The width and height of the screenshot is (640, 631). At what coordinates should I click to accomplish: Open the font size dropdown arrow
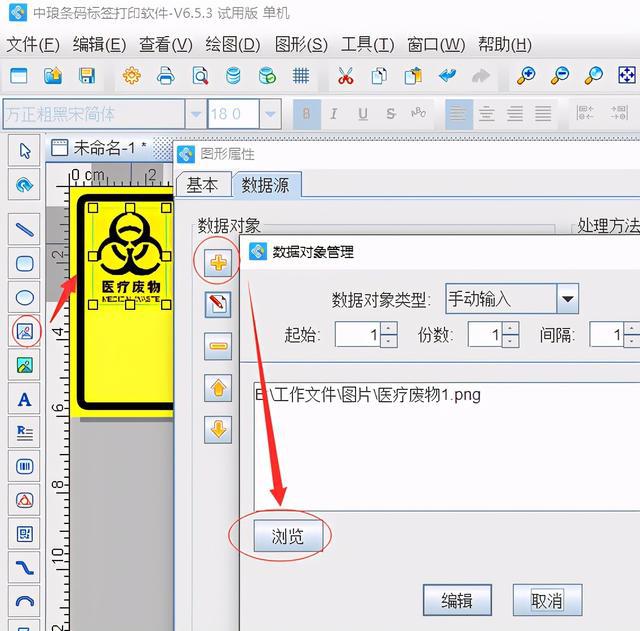[270, 114]
